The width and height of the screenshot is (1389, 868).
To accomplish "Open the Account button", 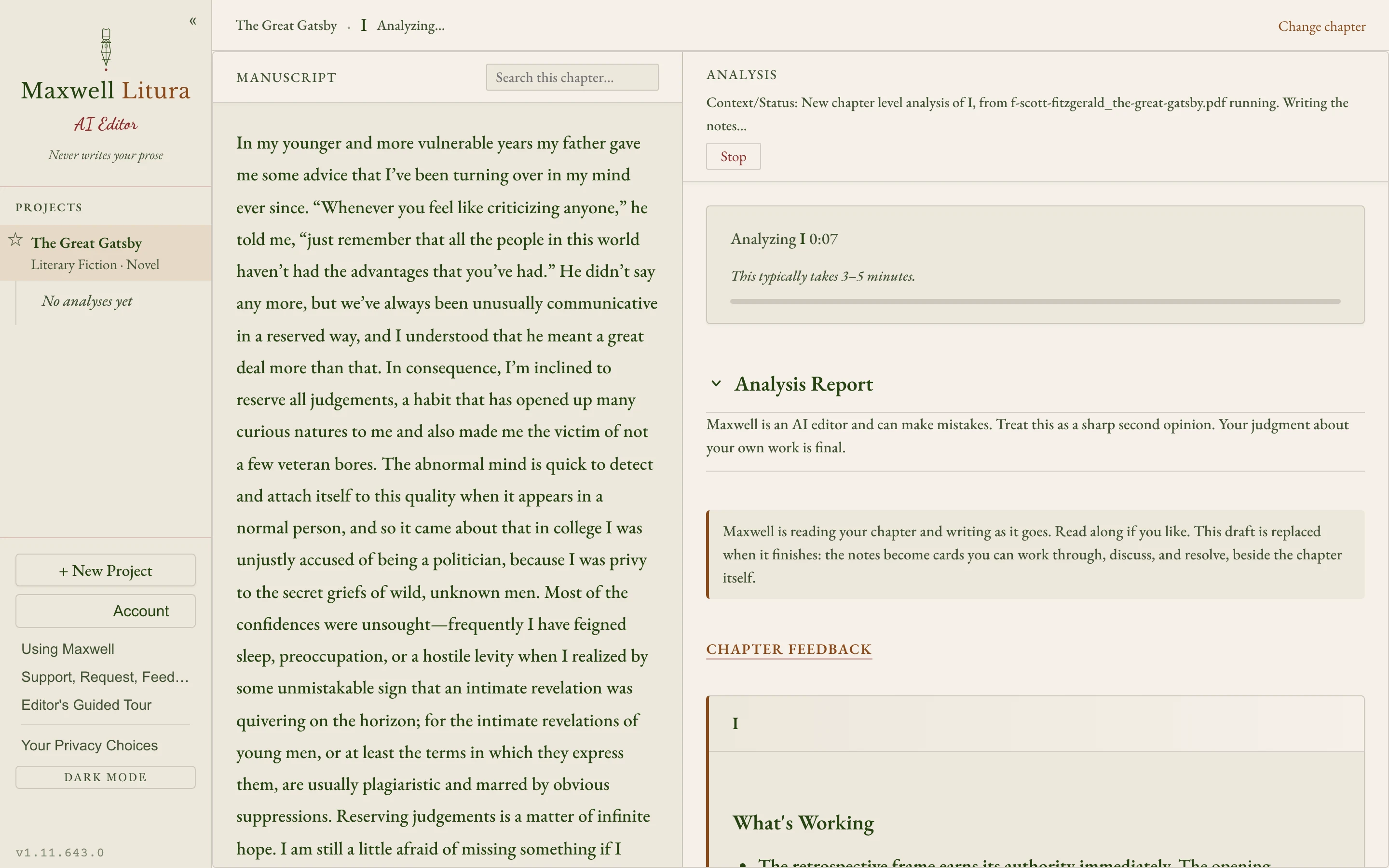I will [106, 611].
